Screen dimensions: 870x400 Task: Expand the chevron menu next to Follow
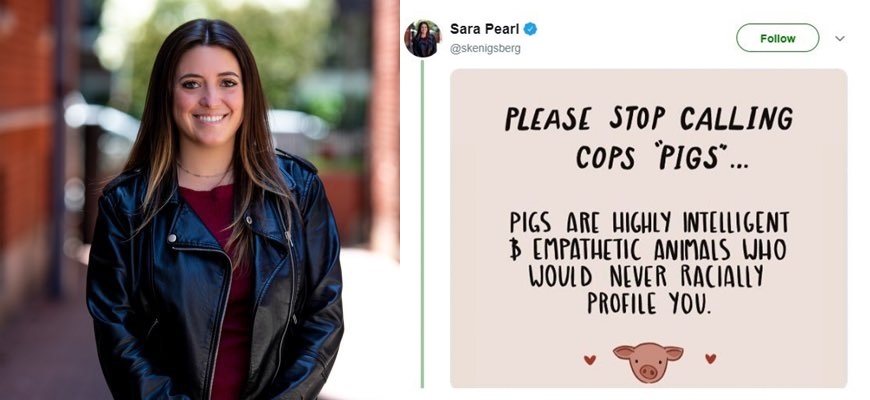coord(840,38)
